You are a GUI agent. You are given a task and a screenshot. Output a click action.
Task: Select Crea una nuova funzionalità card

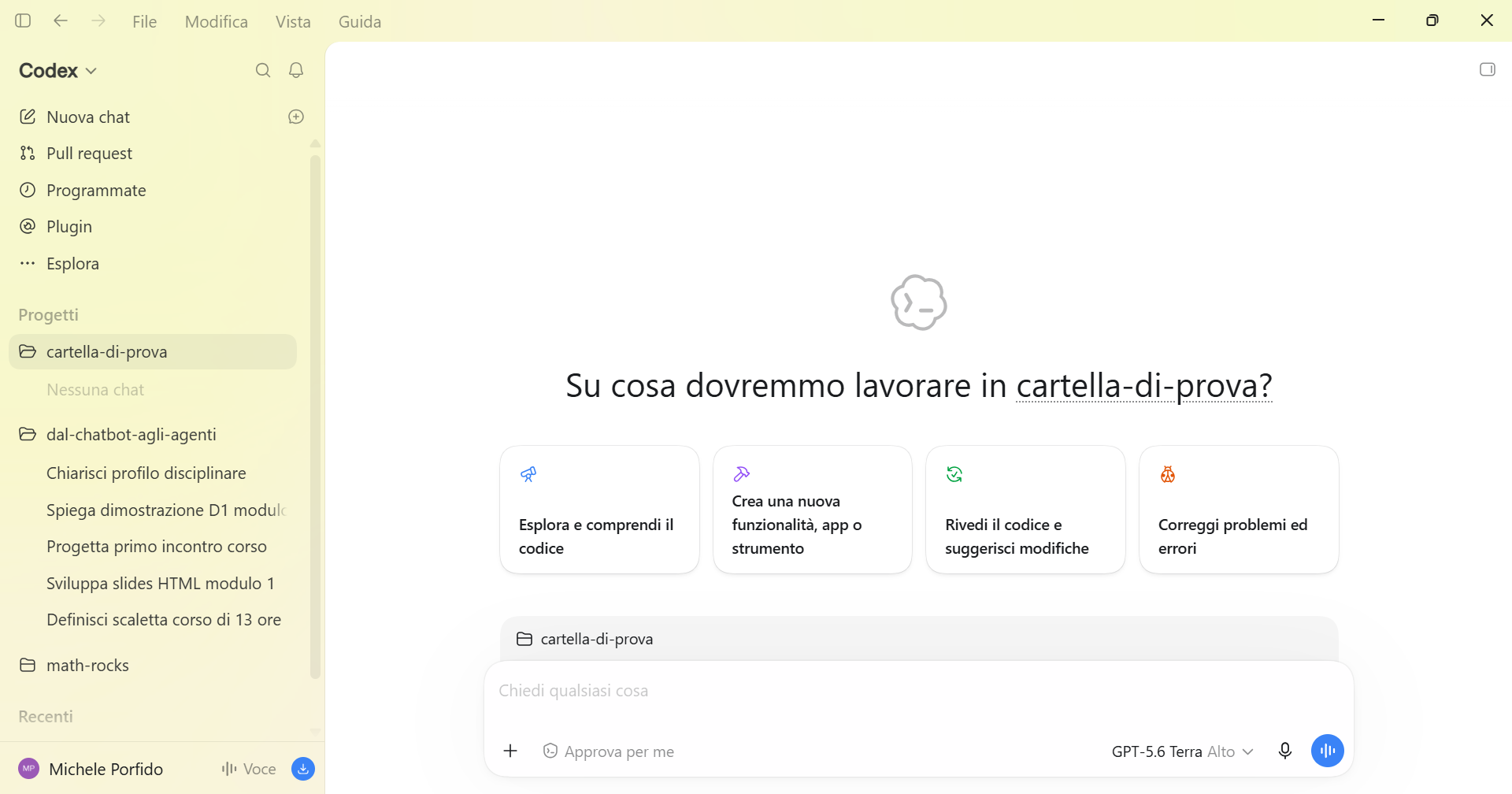(x=813, y=510)
